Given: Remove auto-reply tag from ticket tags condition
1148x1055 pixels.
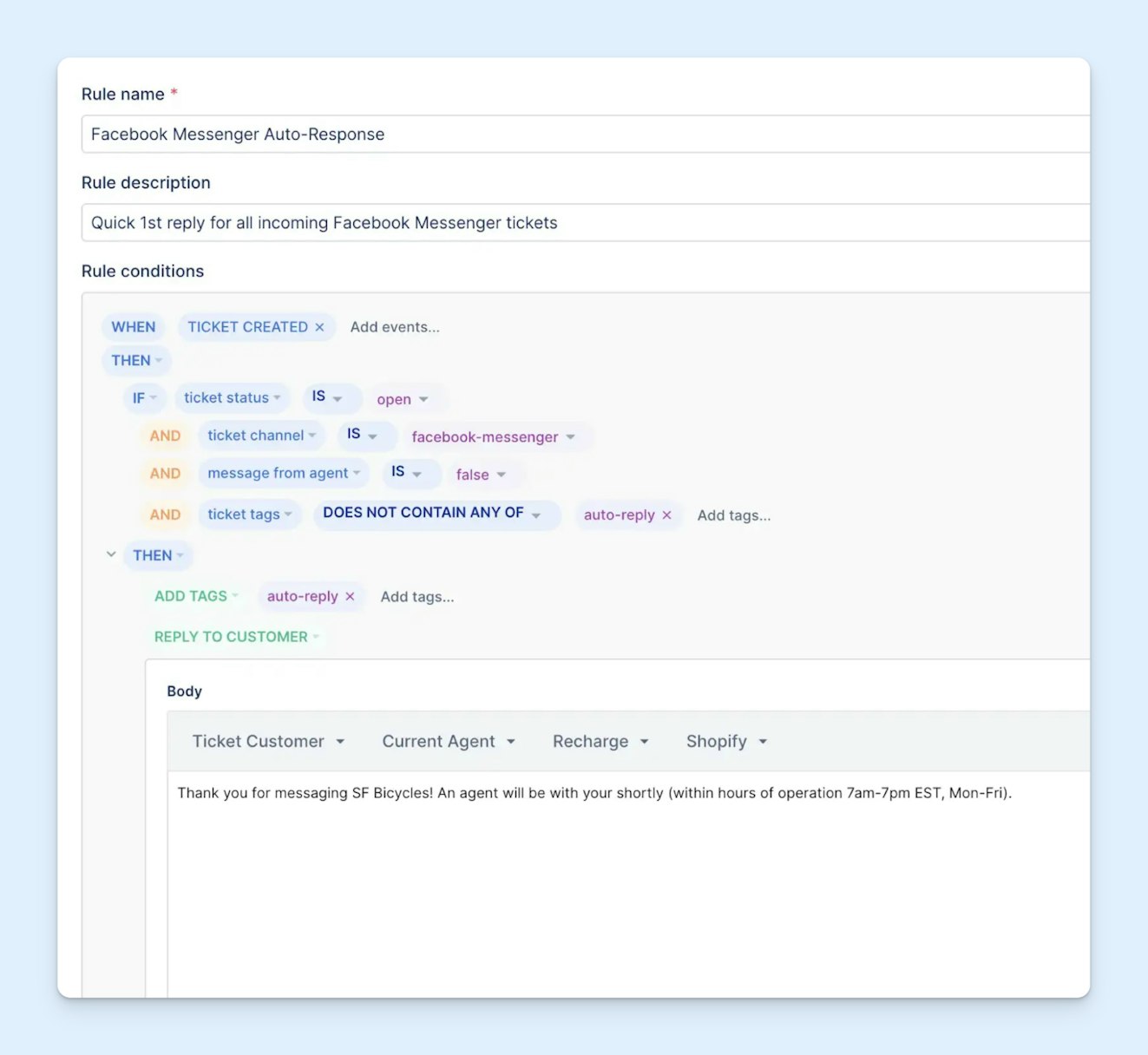Looking at the screenshot, I should pyautogui.click(x=666, y=514).
